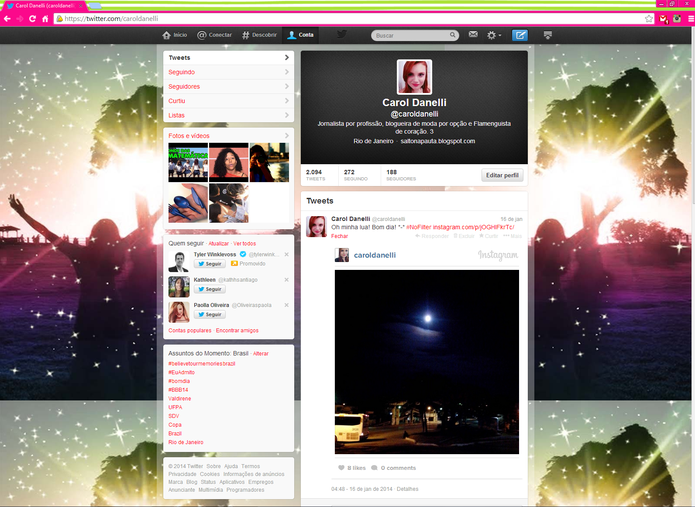The image size is (695, 507).
Task: Open the Matemática video thumbnail
Action: click(x=188, y=162)
